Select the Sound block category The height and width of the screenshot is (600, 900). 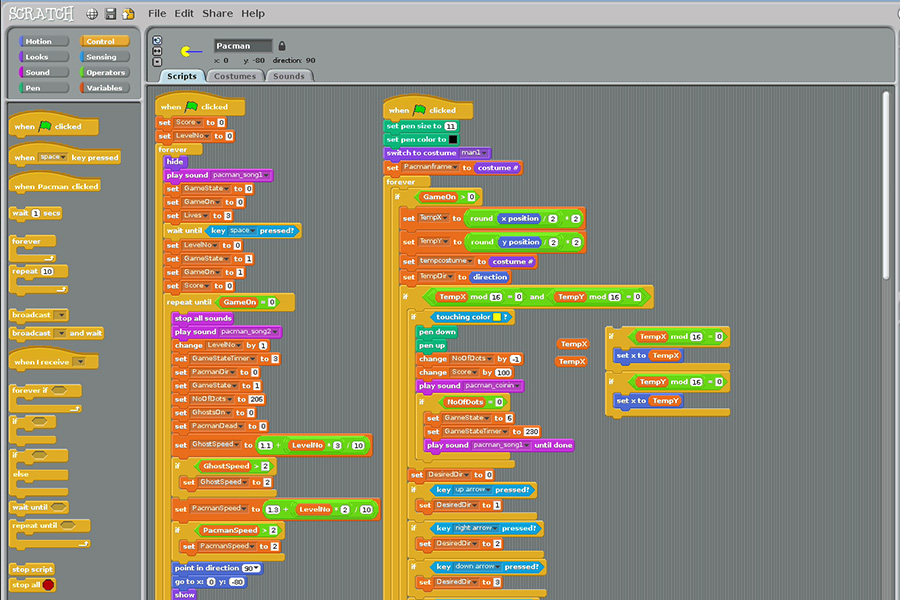coord(44,72)
